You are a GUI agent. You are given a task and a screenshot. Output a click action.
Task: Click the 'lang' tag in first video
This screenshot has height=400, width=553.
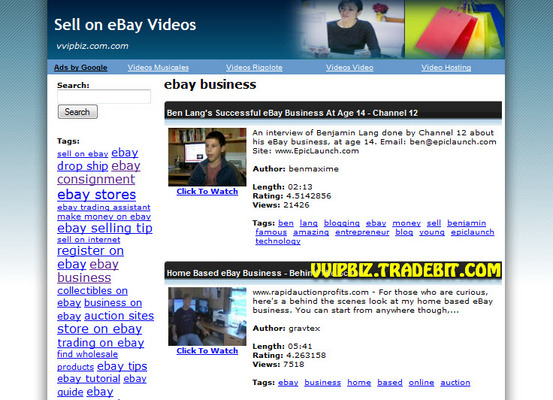[309, 223]
